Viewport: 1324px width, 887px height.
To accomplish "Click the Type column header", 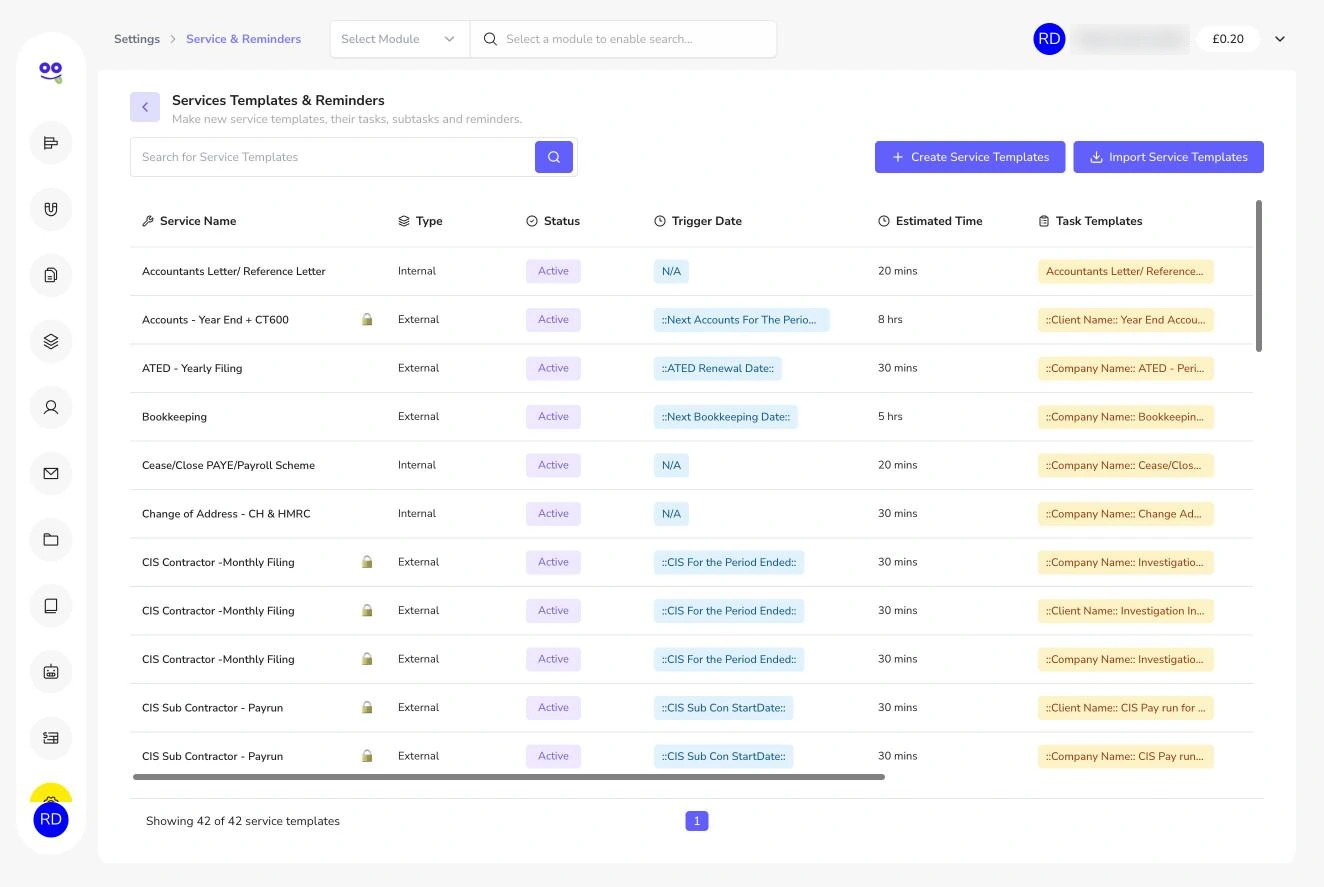I will (x=420, y=221).
